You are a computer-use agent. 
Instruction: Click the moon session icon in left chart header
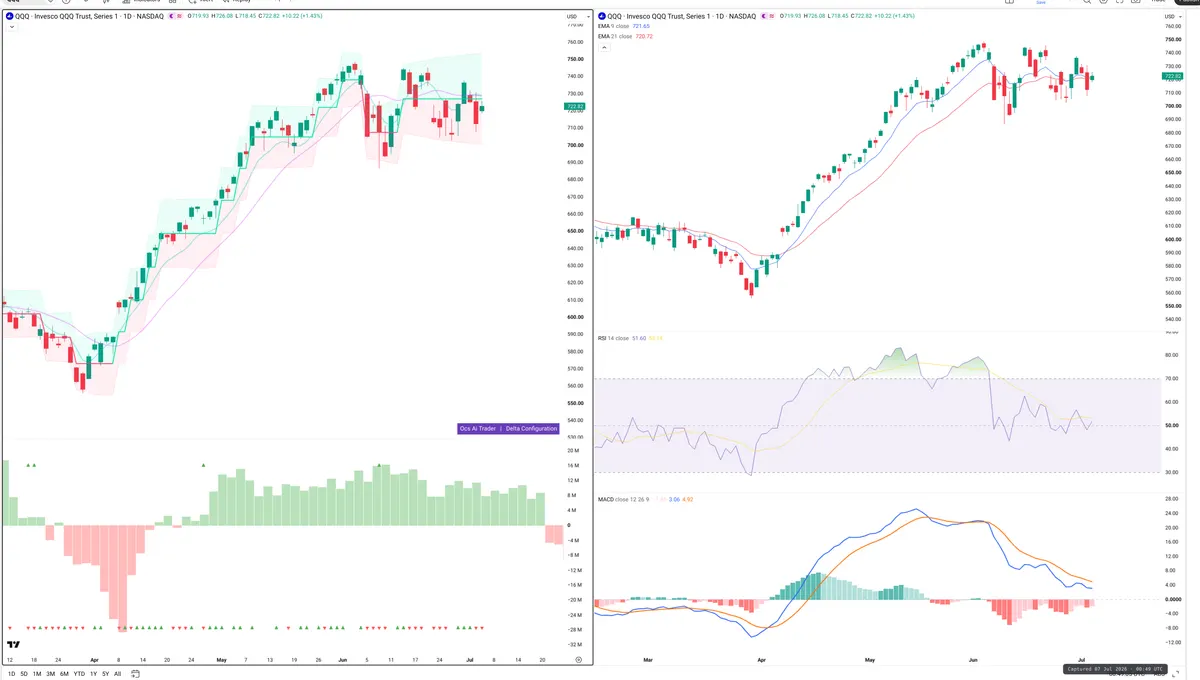172,16
